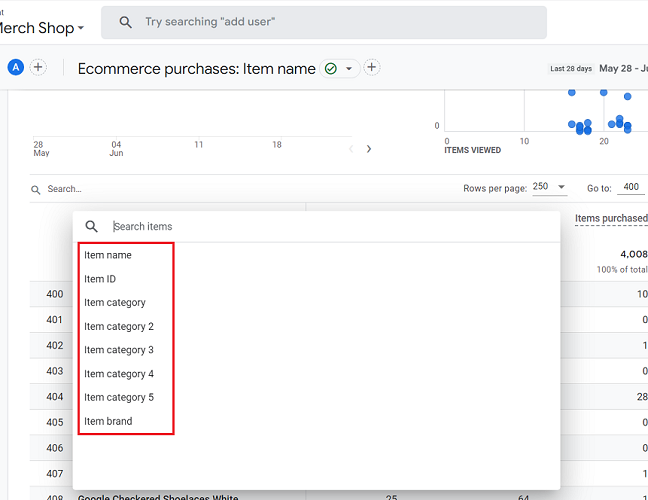Choose 'Item name' dimension
648x500 pixels.
108,255
